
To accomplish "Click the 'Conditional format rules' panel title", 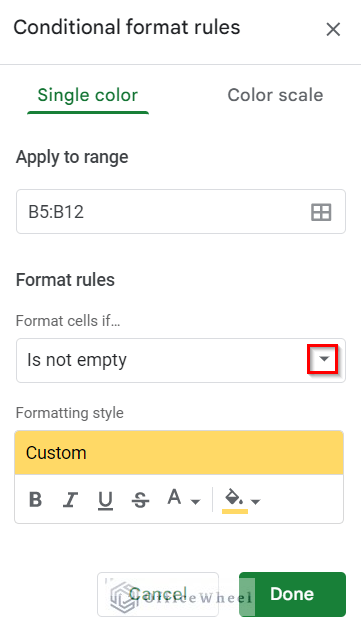I will (x=127, y=28).
